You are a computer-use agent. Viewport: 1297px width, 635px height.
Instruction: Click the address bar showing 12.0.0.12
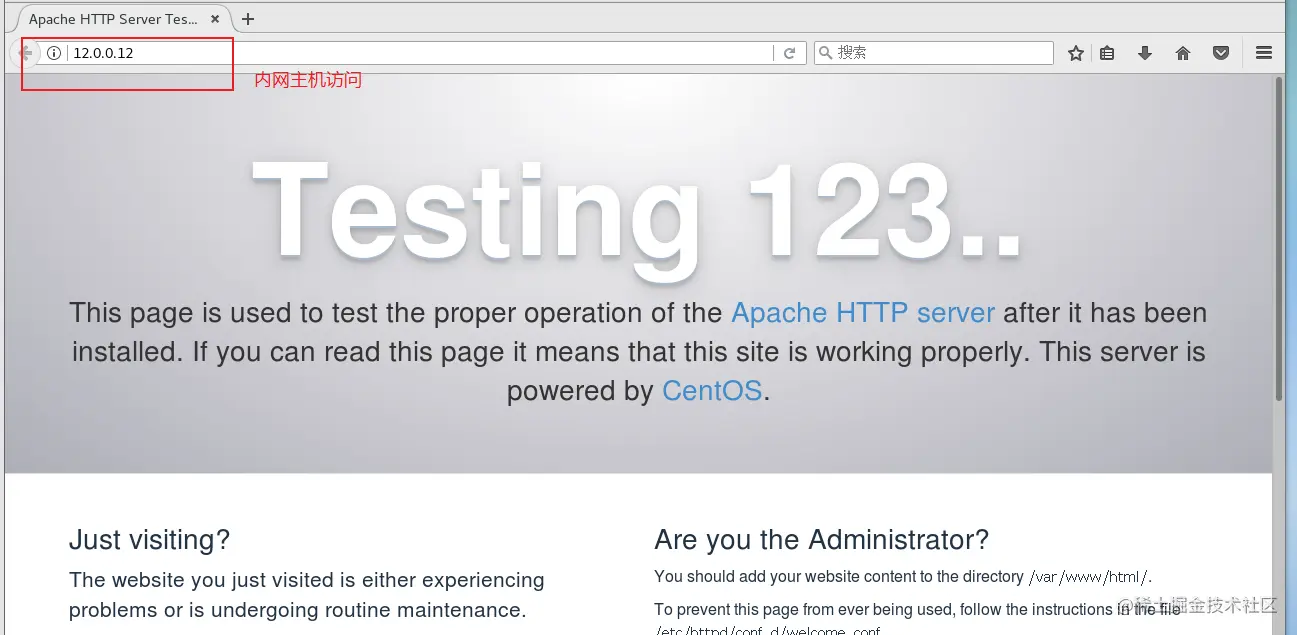tap(420, 53)
